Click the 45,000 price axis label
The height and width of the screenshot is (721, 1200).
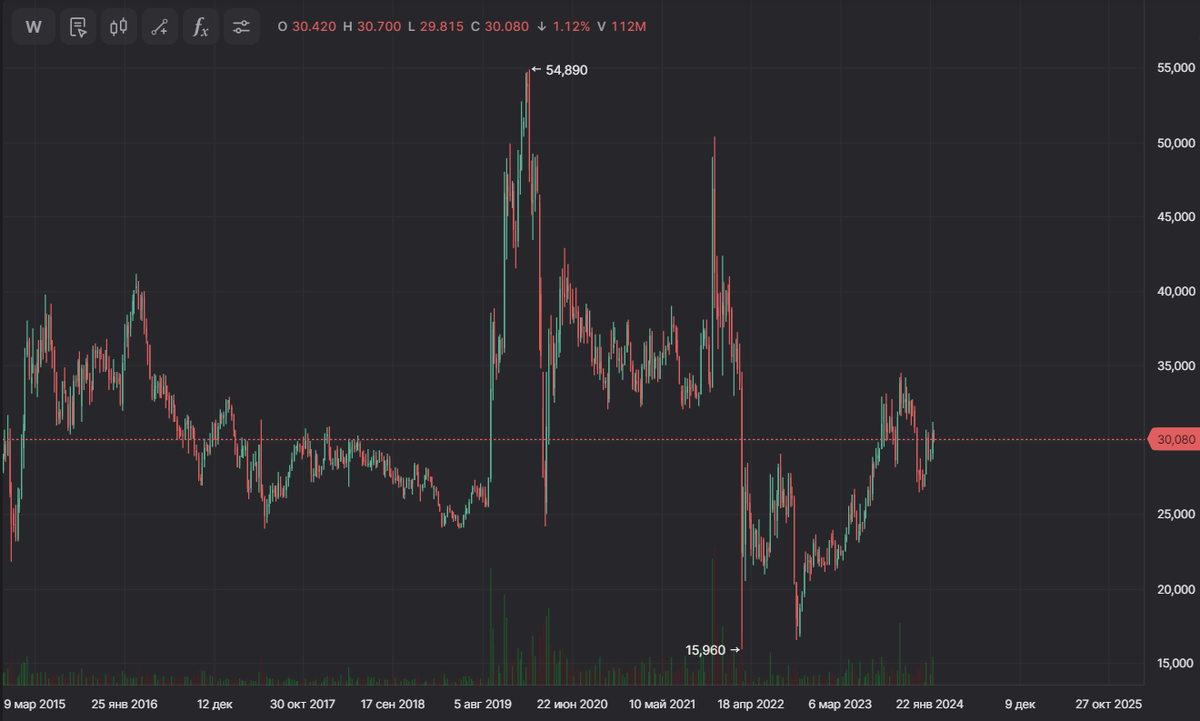pos(1175,217)
